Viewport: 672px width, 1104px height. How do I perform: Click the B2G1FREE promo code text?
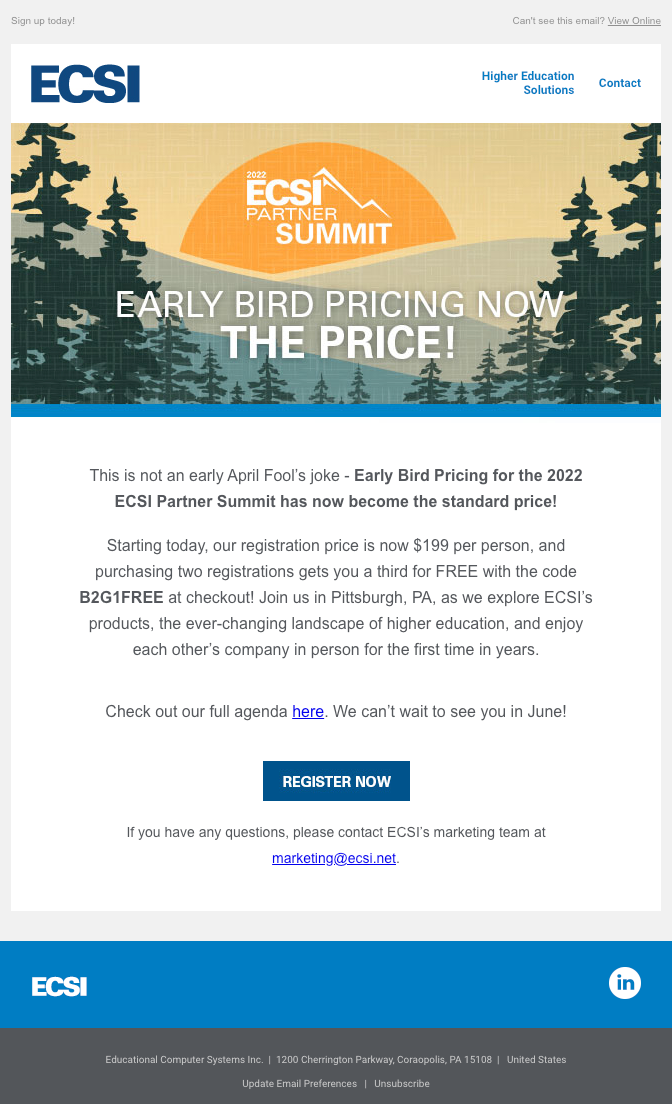coord(121,598)
